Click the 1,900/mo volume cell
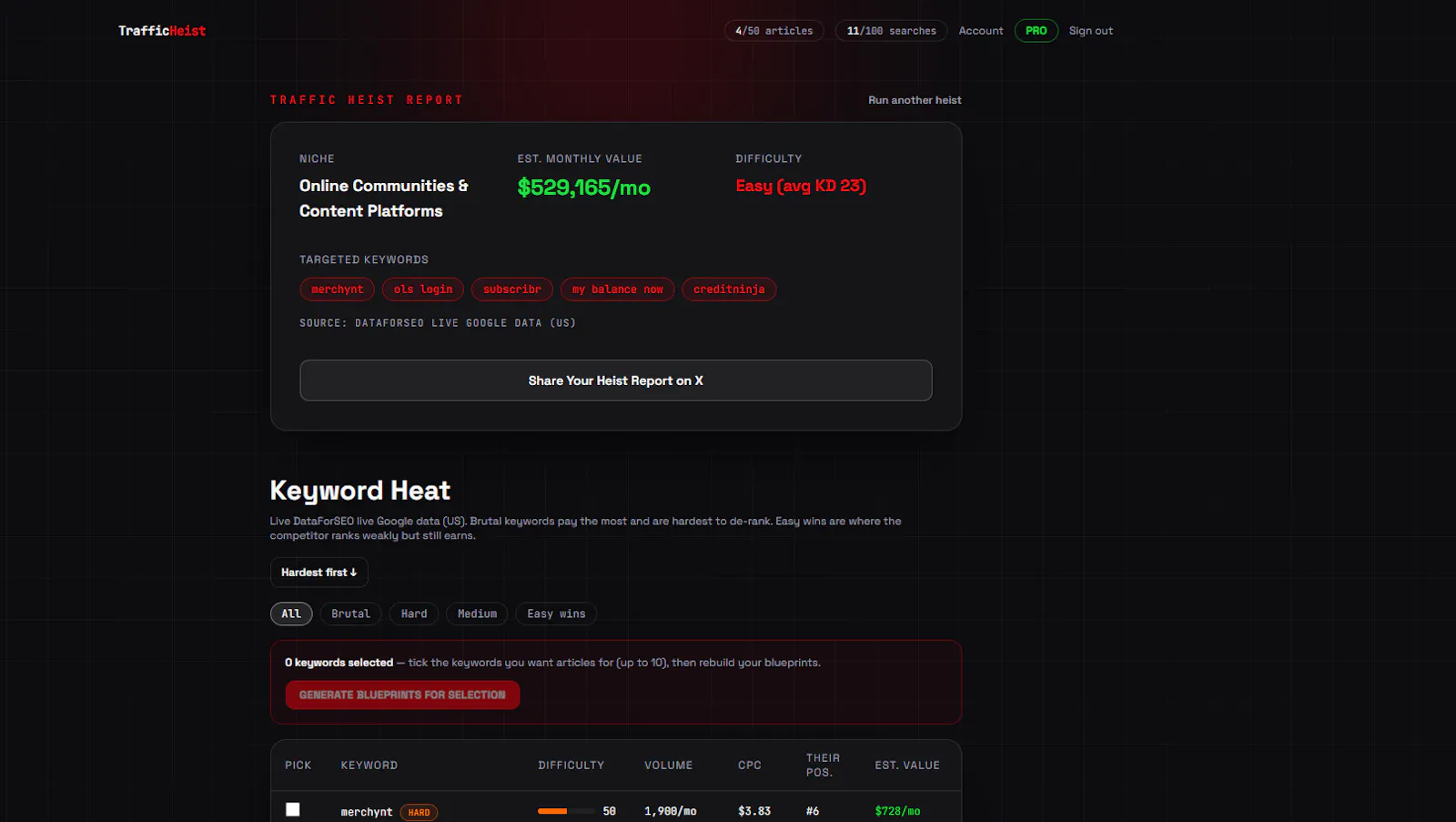The height and width of the screenshot is (822, 1456). 671,811
